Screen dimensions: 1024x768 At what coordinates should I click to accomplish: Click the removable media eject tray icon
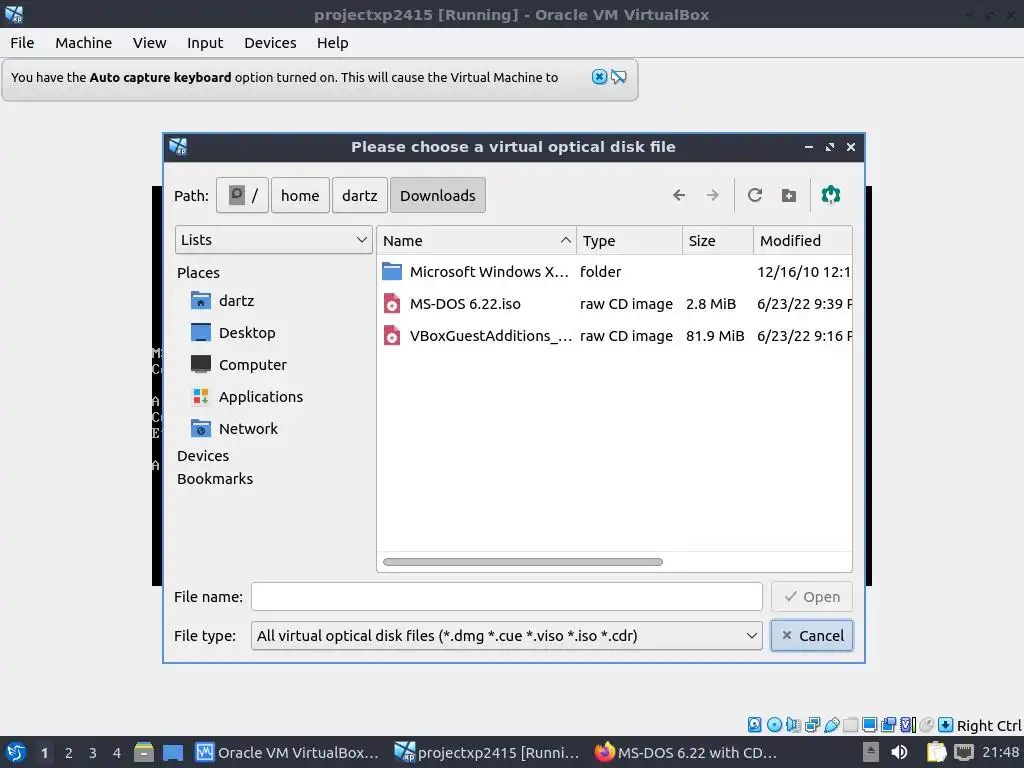click(x=871, y=752)
